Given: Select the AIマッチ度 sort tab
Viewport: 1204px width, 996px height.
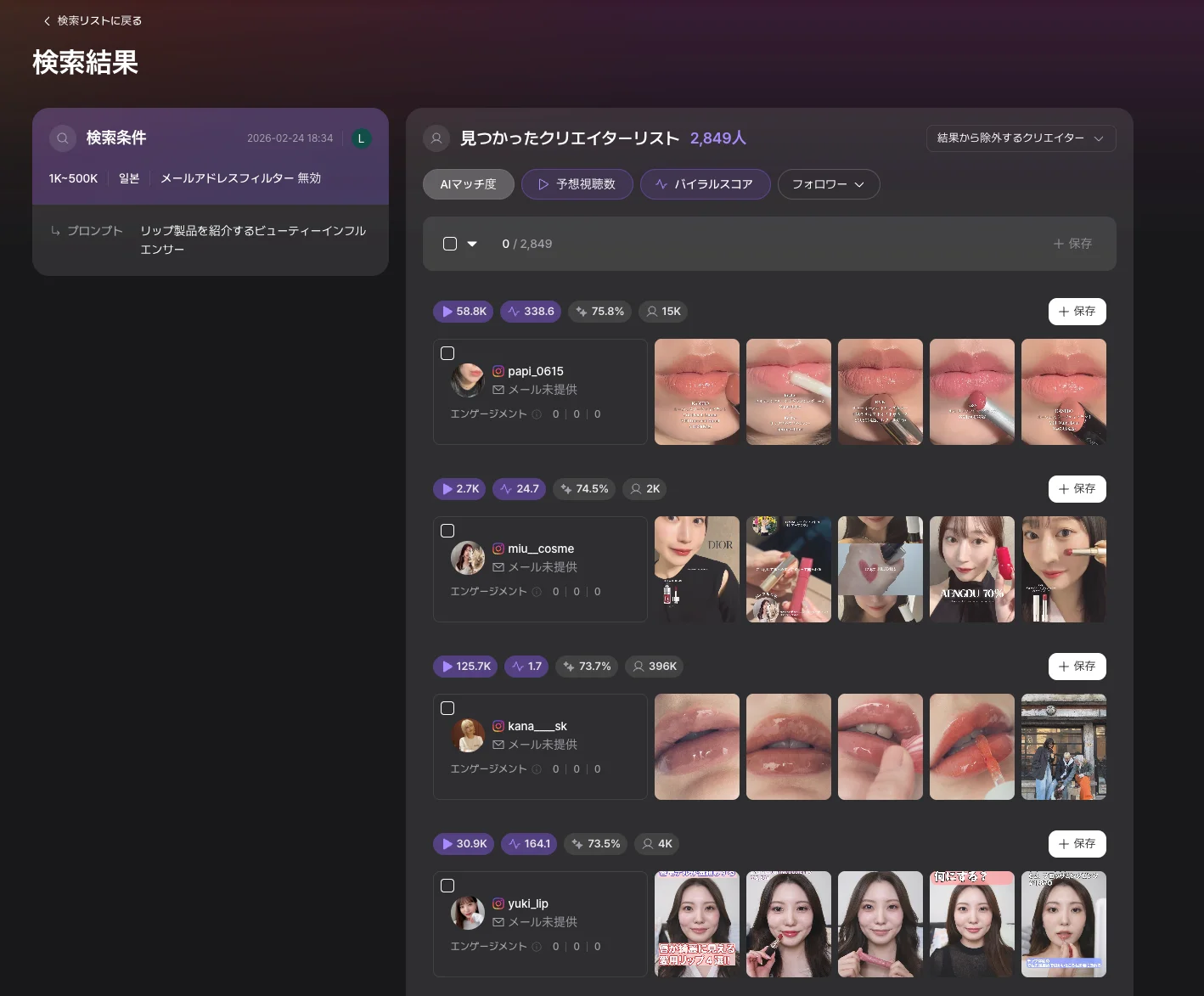Looking at the screenshot, I should 468,184.
